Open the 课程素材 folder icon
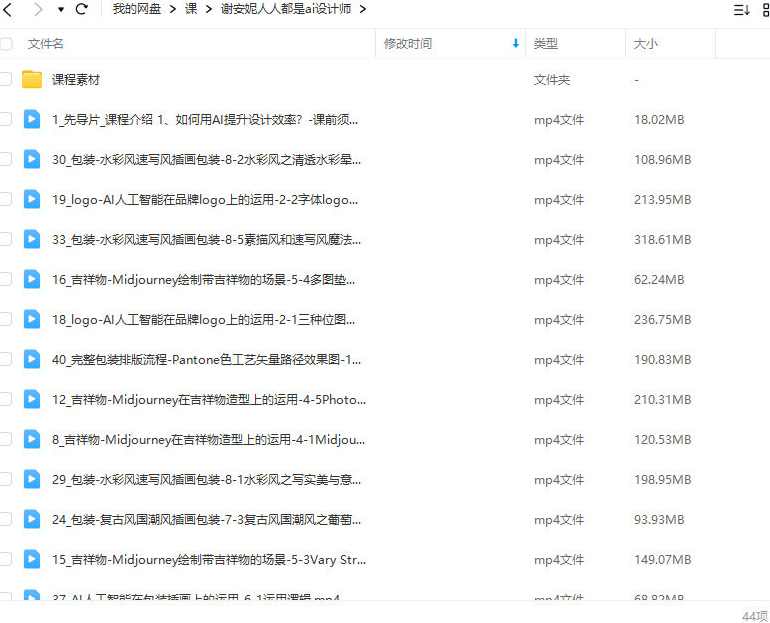The height and width of the screenshot is (623, 770). click(x=32, y=79)
